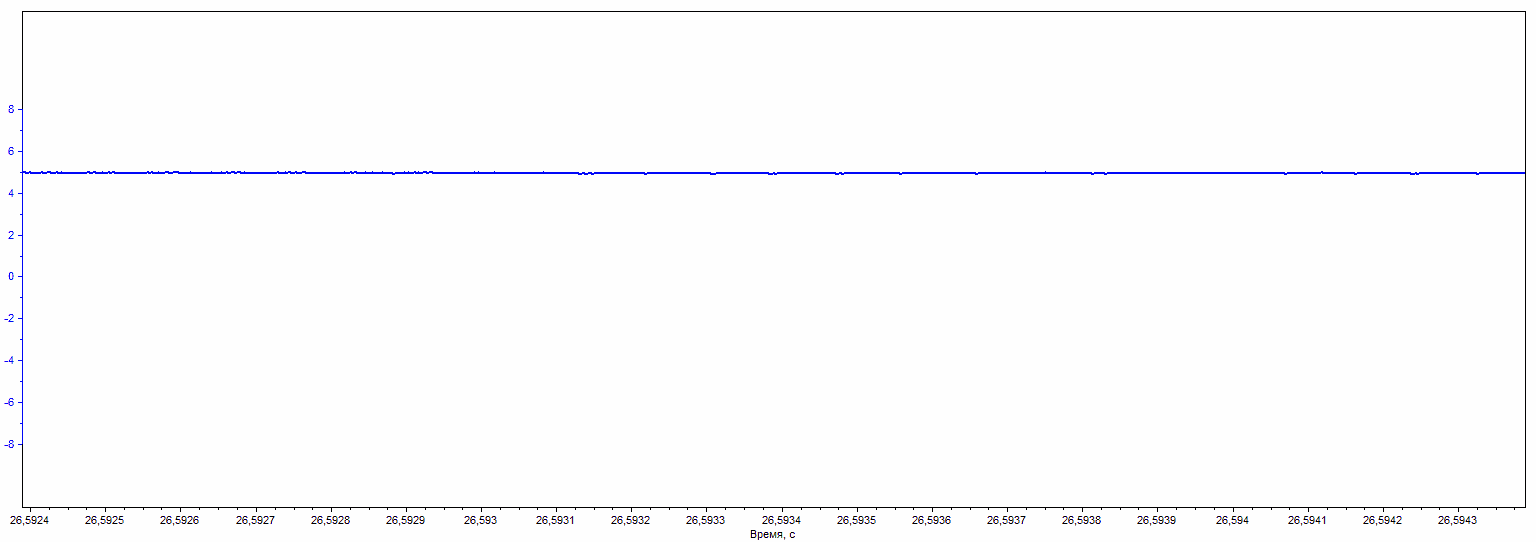Select the 6 label on vertical axis
The height and width of the screenshot is (542, 1536).
pos(12,152)
